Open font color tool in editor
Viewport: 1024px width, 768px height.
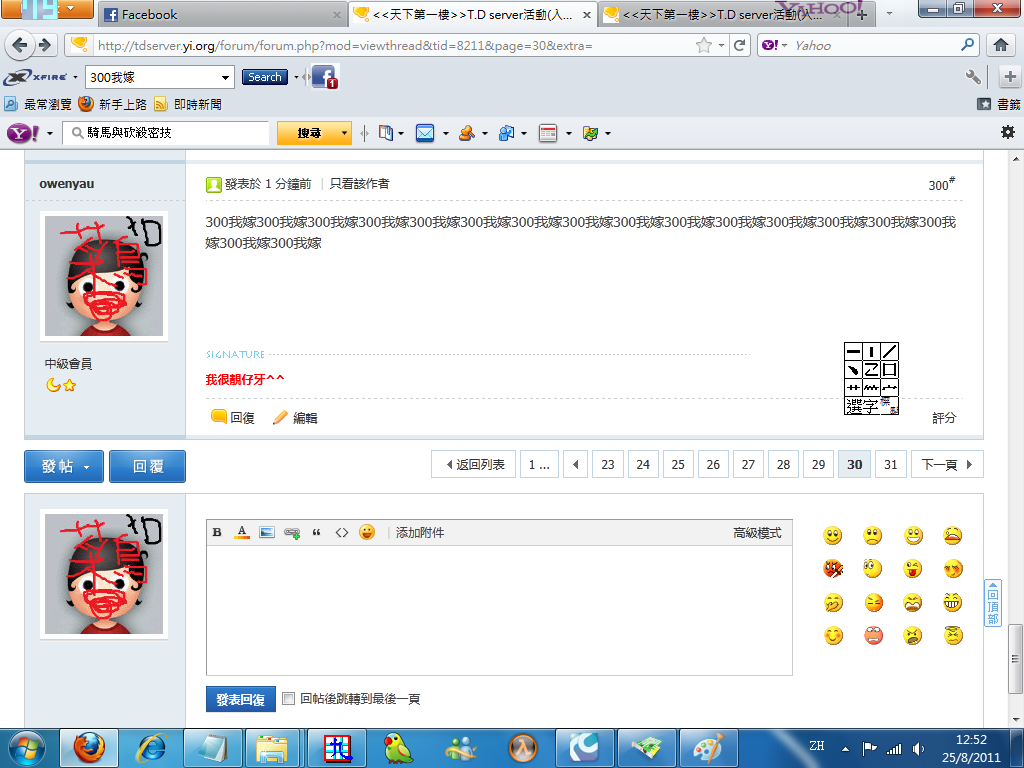click(242, 532)
